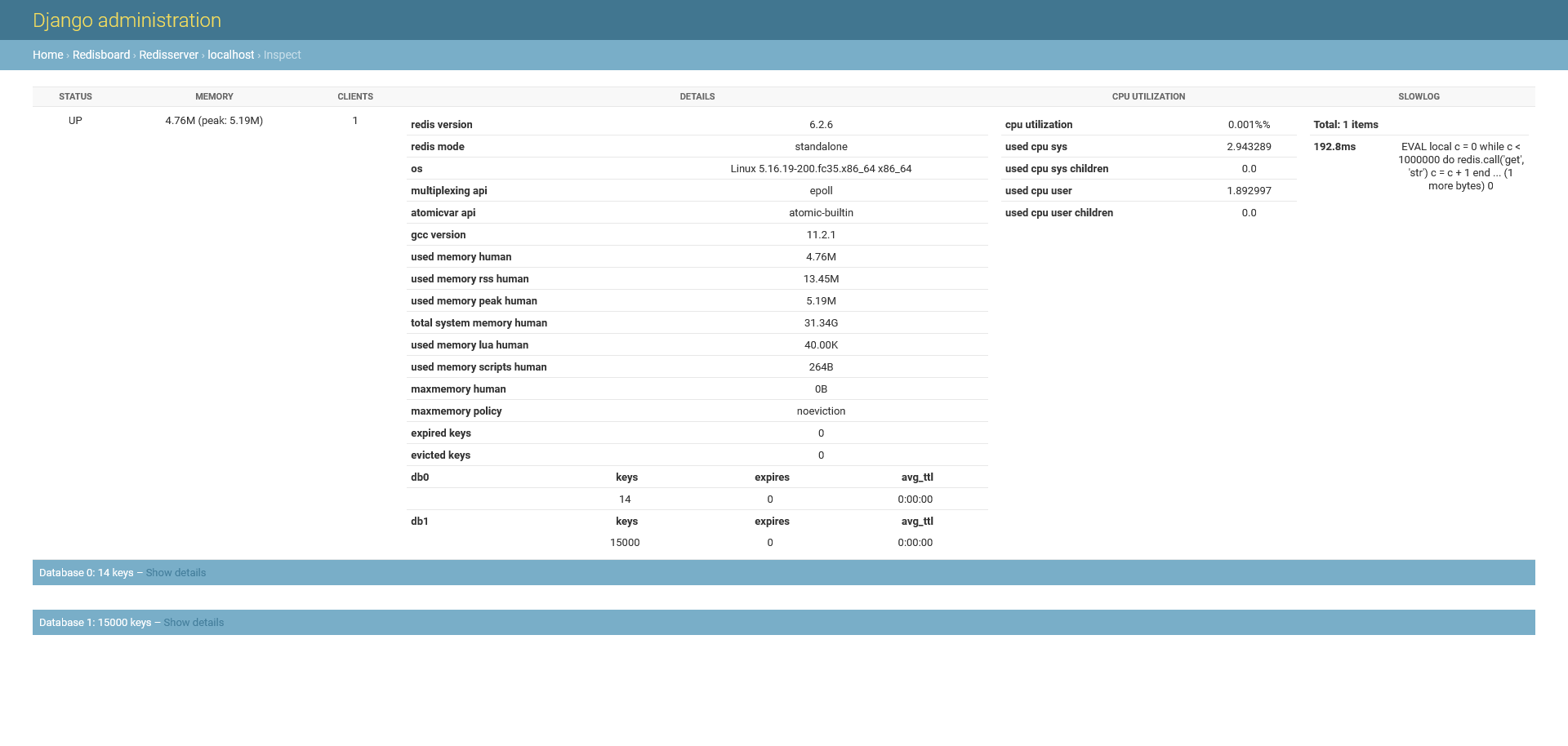The width and height of the screenshot is (1568, 746).
Task: Click the db0 row label
Action: tap(420, 477)
